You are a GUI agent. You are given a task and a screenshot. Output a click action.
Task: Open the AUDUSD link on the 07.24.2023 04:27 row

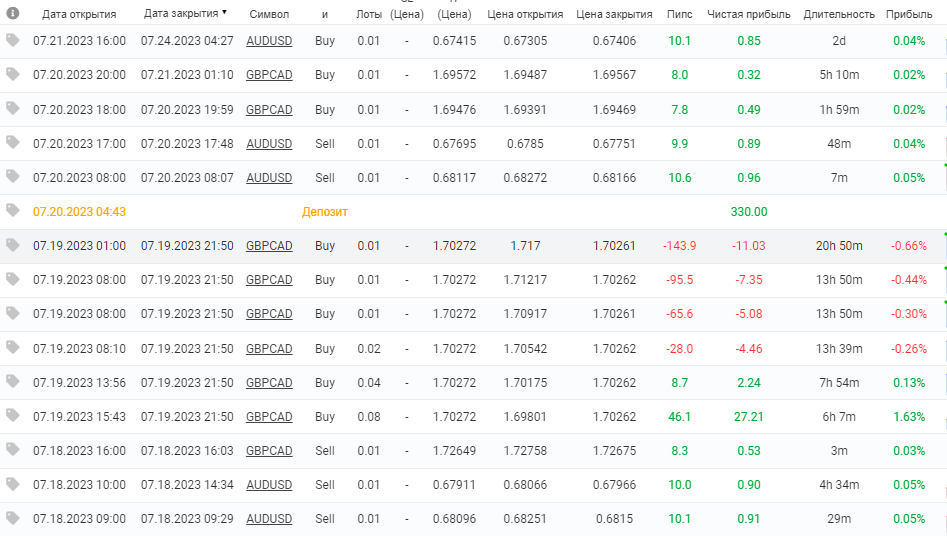(x=269, y=41)
